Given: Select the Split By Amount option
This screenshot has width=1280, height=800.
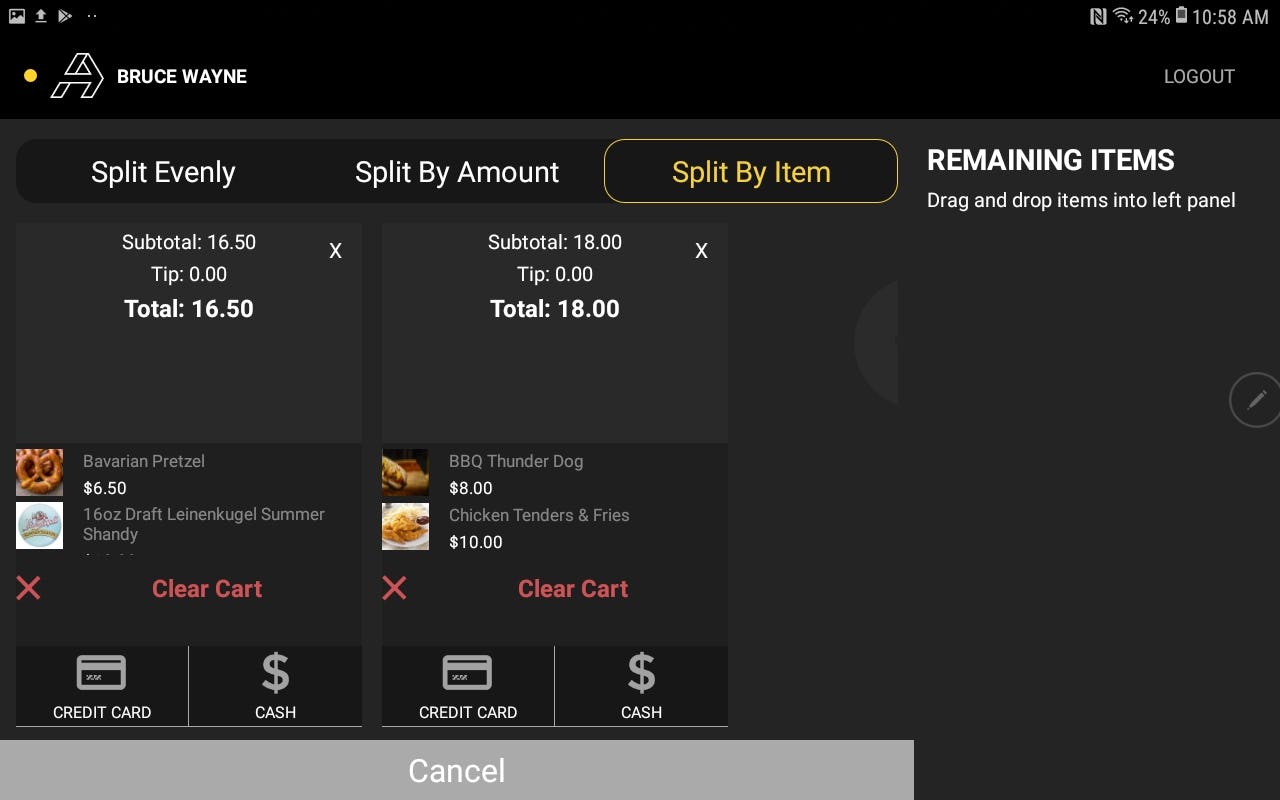Looking at the screenshot, I should pos(457,171).
